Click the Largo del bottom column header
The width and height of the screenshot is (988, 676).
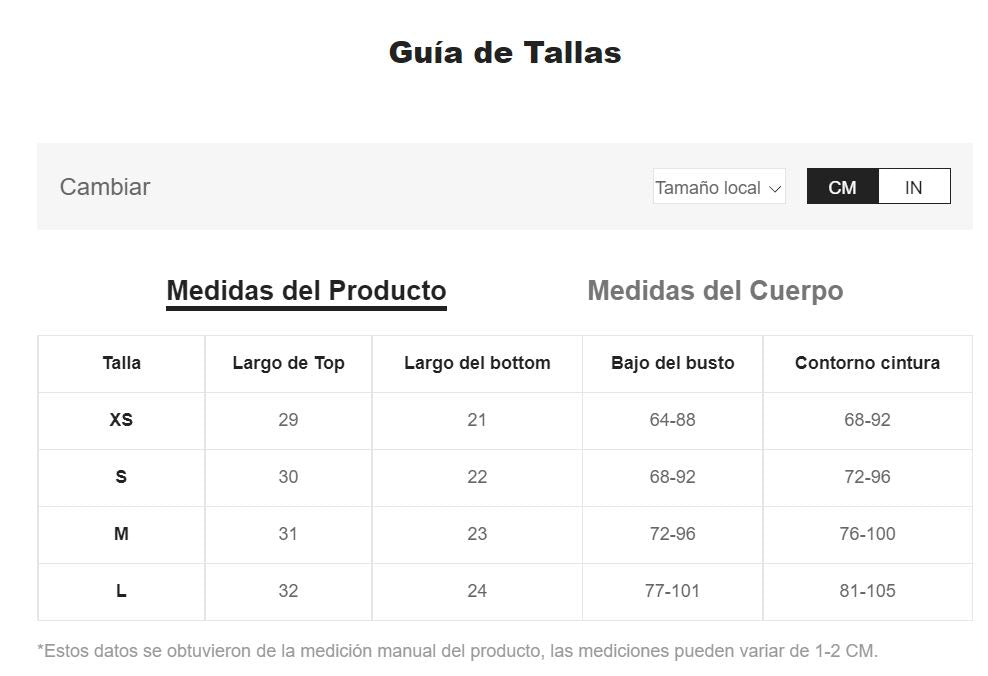pos(477,364)
